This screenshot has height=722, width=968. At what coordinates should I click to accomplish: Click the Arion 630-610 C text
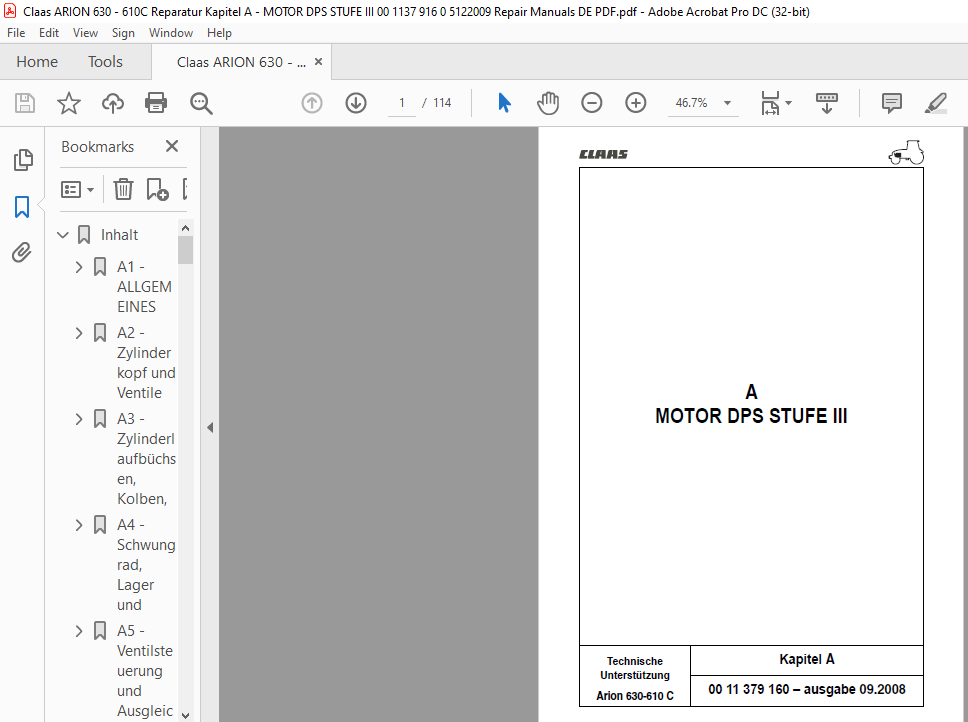pyautogui.click(x=635, y=696)
